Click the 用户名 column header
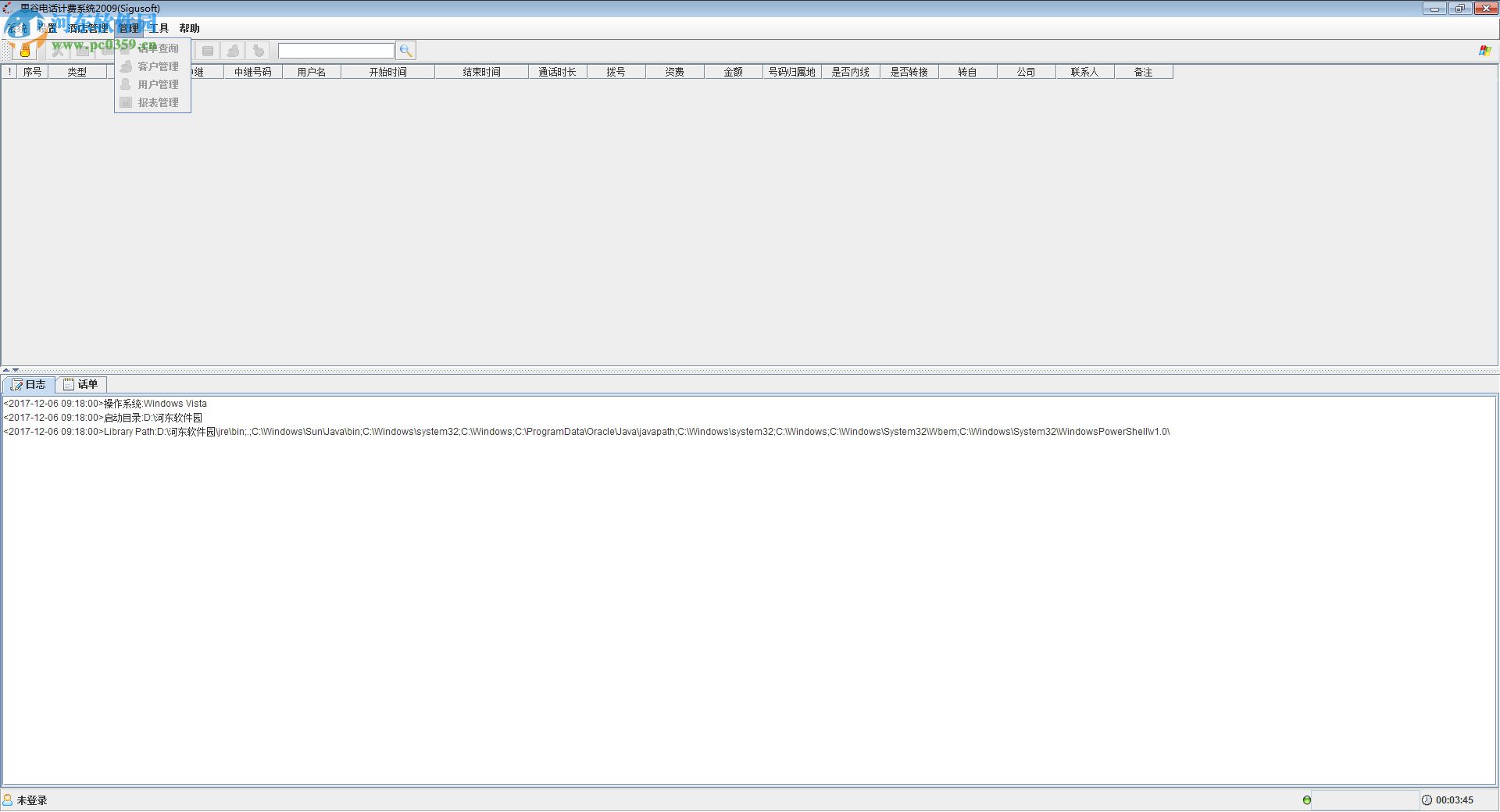This screenshot has height=812, width=1500. tap(312, 72)
